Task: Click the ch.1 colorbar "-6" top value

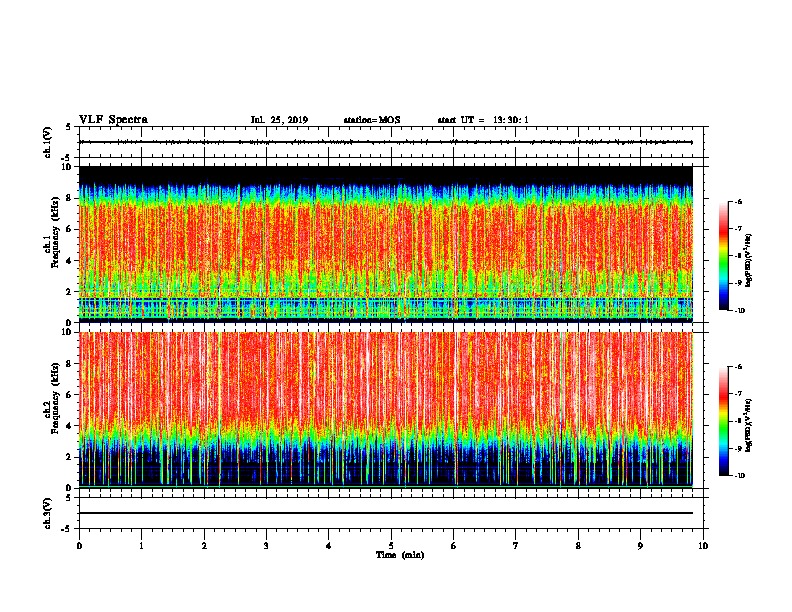Action: pos(739,201)
